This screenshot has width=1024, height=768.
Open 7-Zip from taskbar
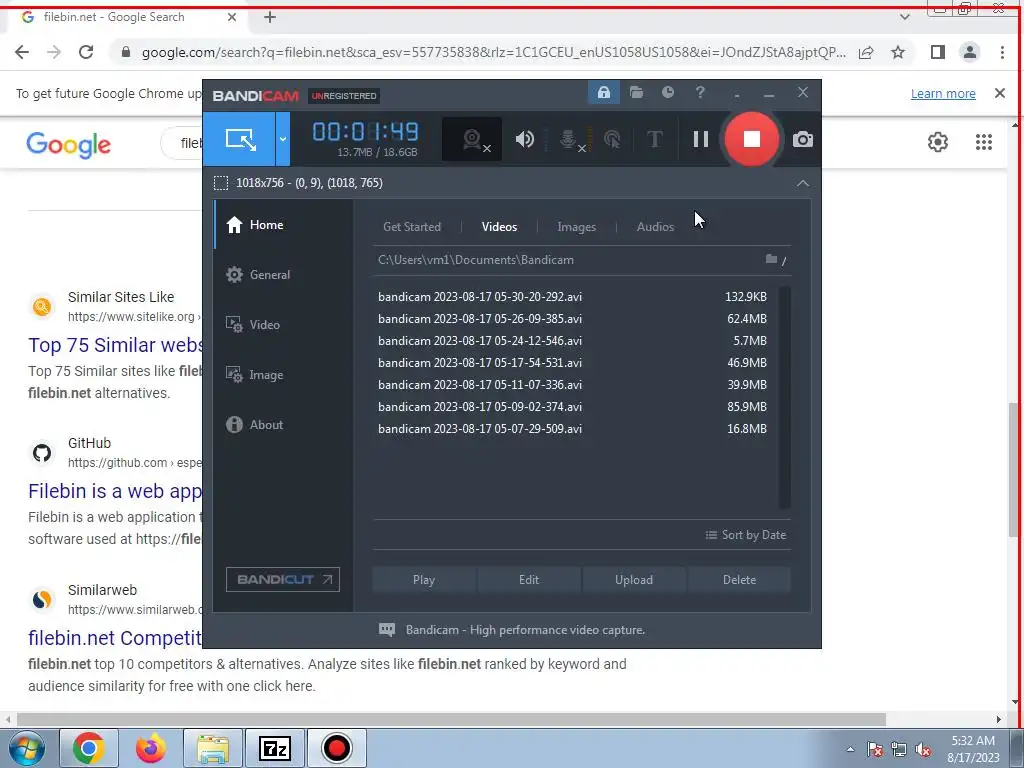(274, 748)
